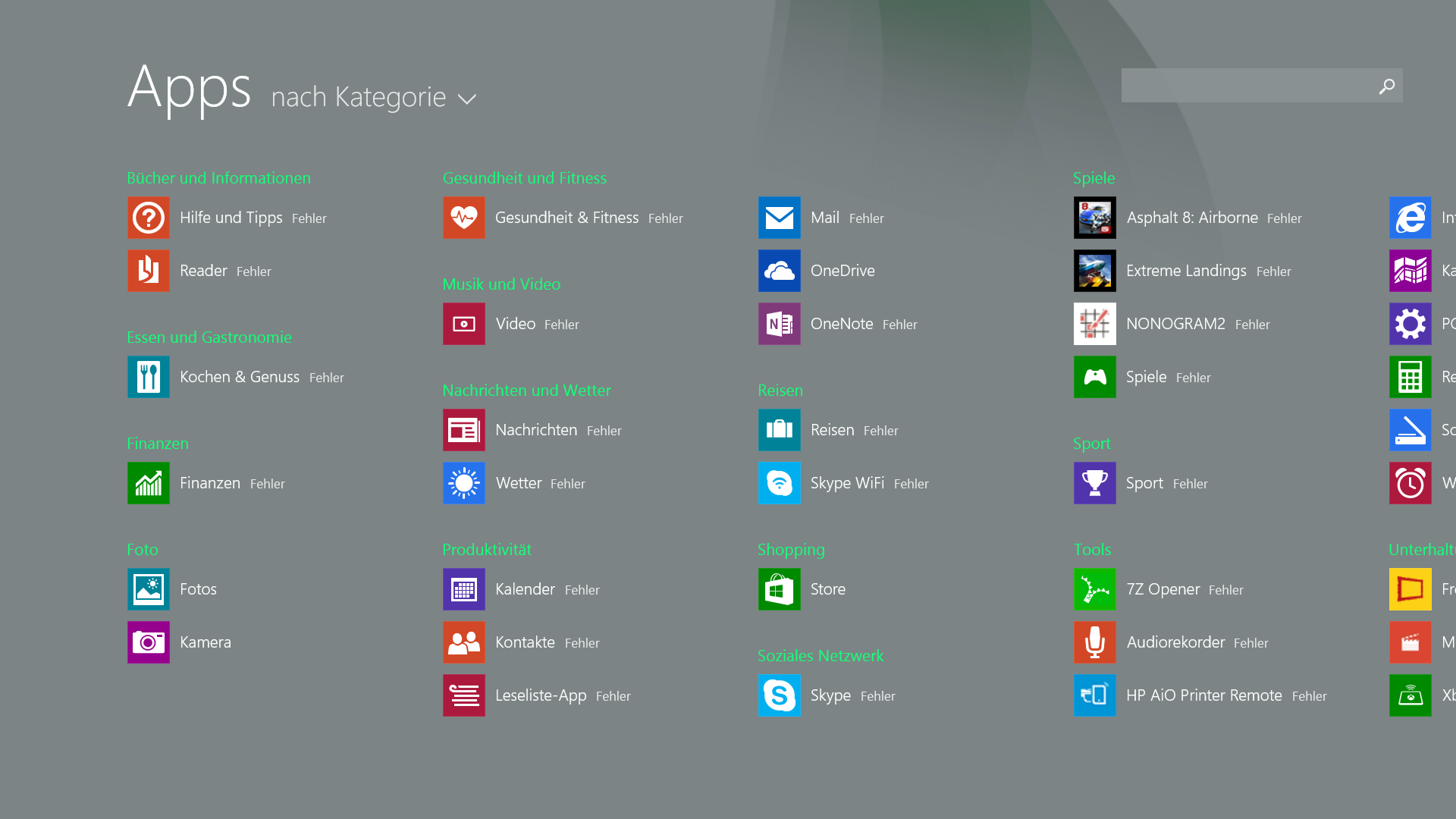The height and width of the screenshot is (819, 1456).
Task: Click the OneDrive app name
Action: 843,271
